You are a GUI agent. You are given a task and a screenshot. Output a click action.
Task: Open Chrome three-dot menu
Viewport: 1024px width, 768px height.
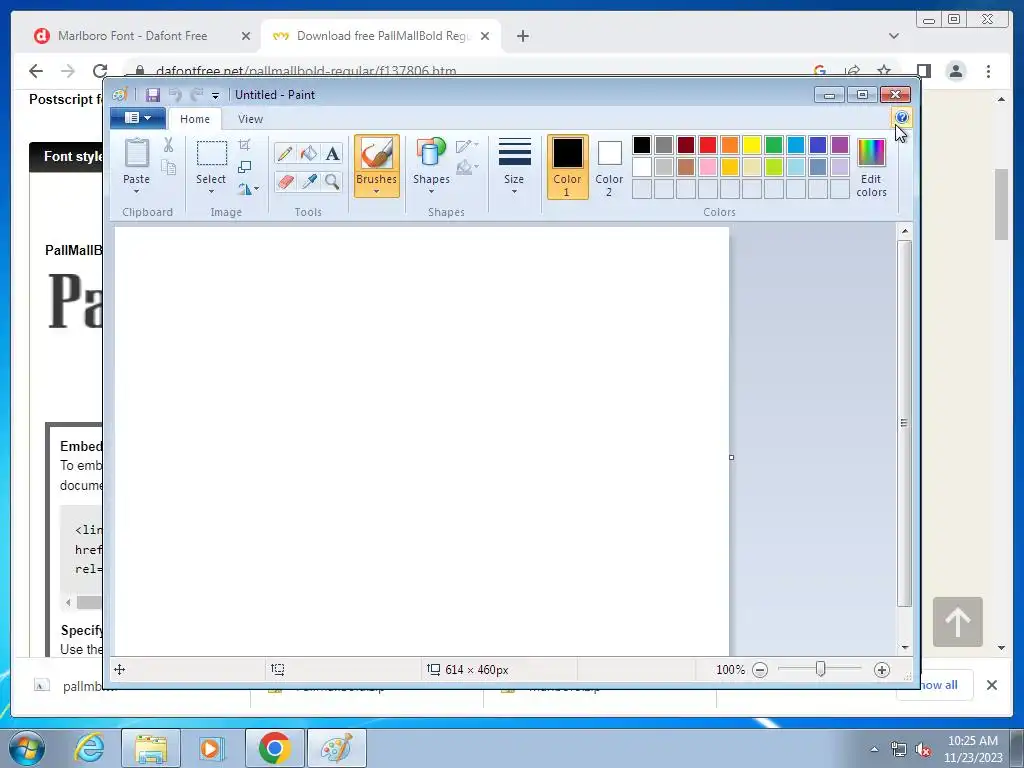point(988,71)
